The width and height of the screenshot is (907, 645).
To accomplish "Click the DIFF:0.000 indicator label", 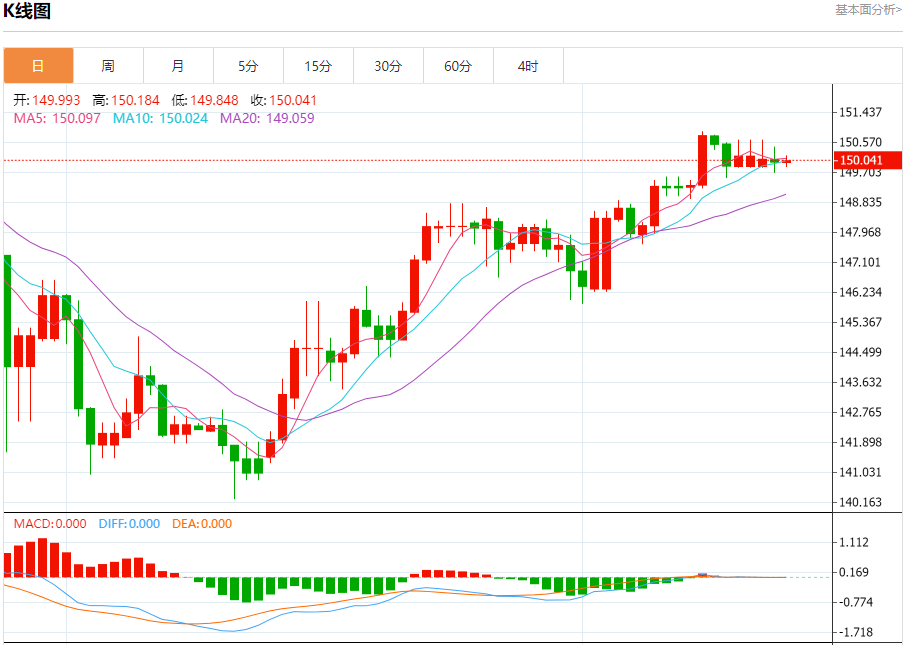I will pyautogui.click(x=129, y=524).
